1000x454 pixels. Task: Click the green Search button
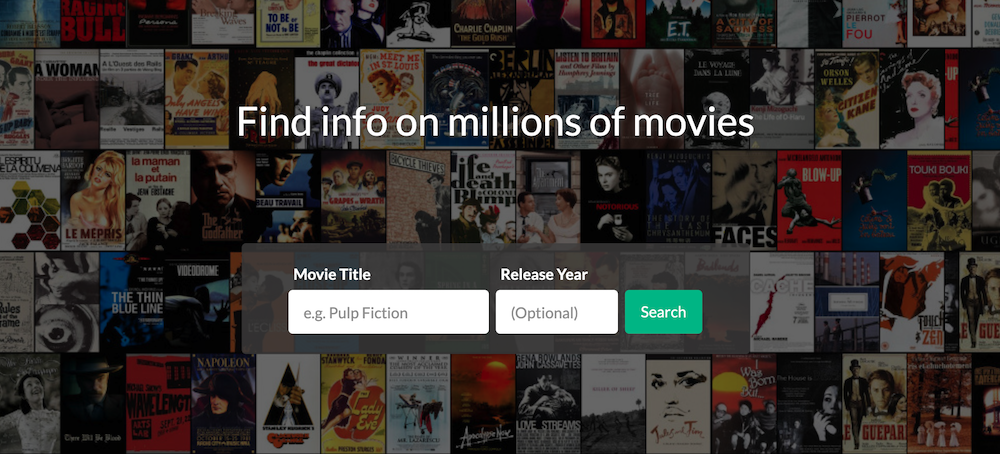point(663,312)
